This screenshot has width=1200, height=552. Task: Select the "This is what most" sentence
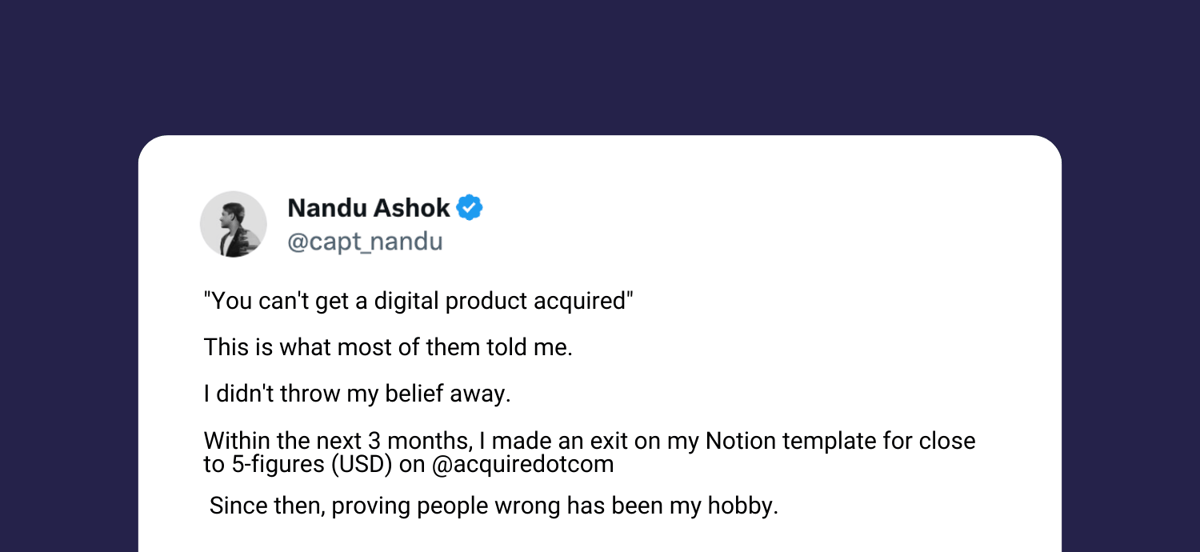coord(388,347)
